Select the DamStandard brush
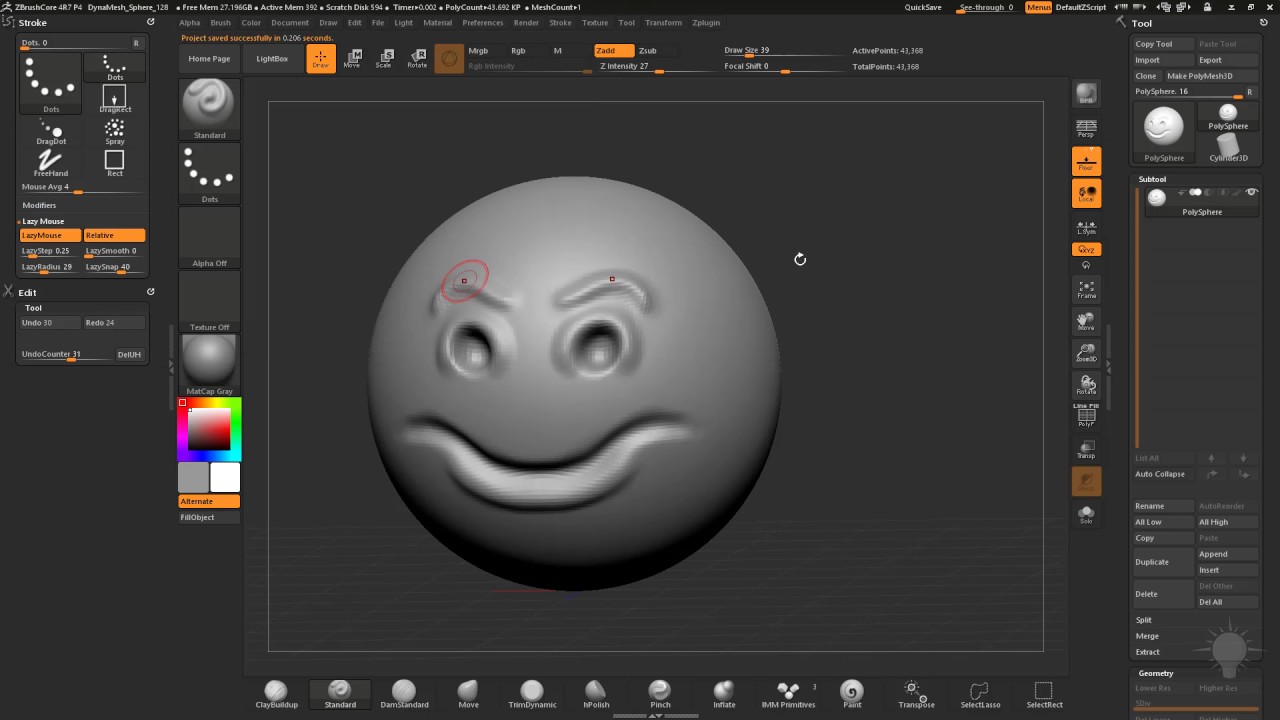Screen dimensions: 1280x720 [x=404, y=694]
